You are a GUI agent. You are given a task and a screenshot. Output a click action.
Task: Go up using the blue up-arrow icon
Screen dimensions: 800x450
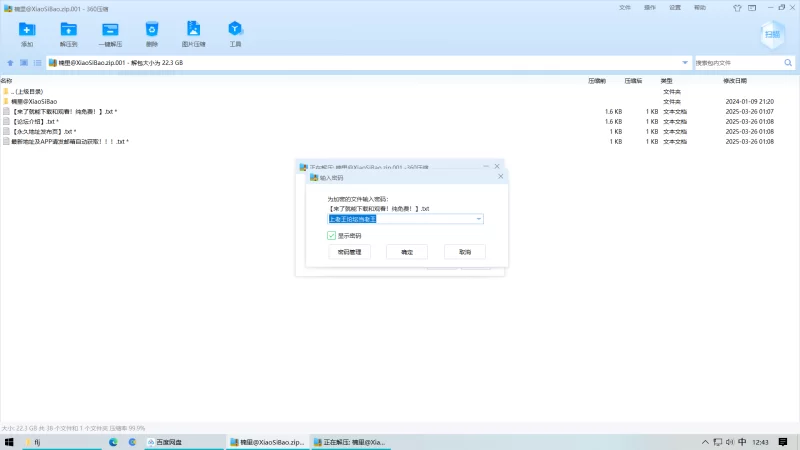tap(10, 63)
